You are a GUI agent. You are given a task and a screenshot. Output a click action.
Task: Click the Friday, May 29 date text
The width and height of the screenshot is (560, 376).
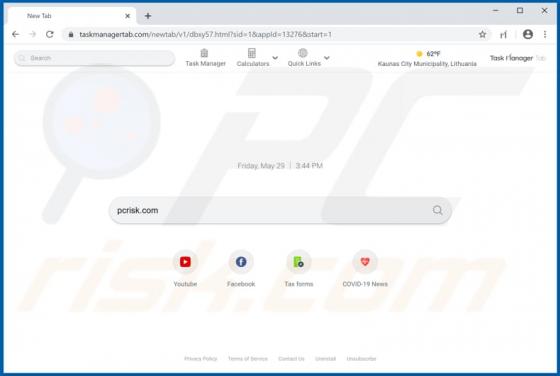[x=261, y=166]
